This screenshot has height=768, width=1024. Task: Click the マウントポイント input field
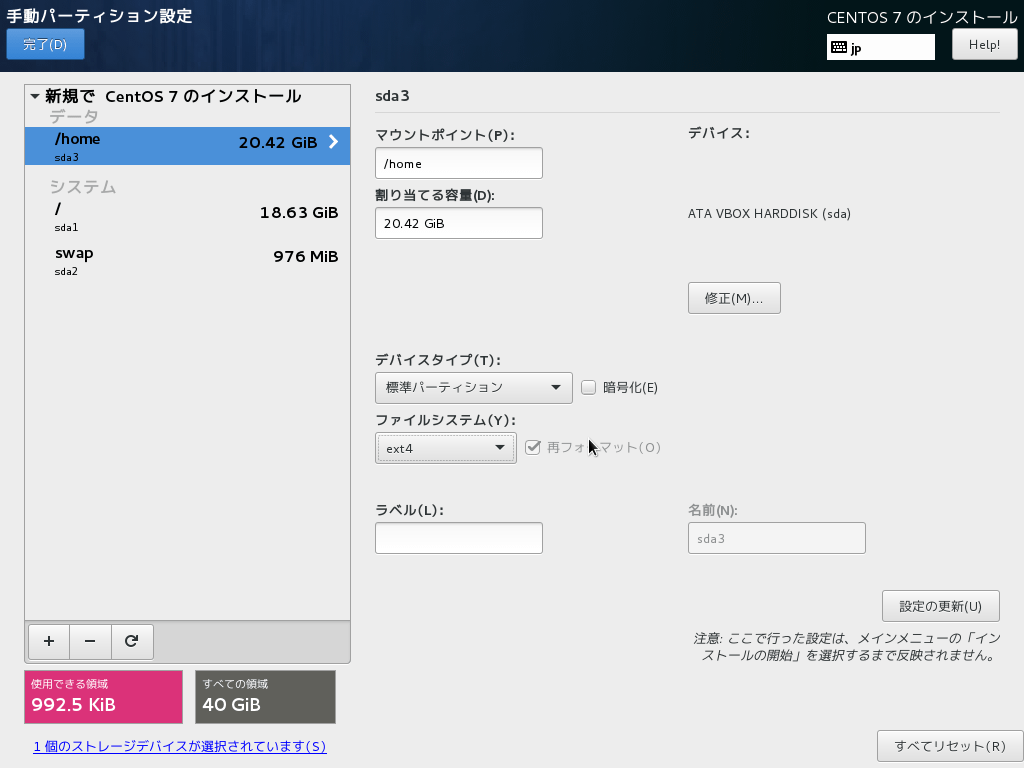pos(458,162)
